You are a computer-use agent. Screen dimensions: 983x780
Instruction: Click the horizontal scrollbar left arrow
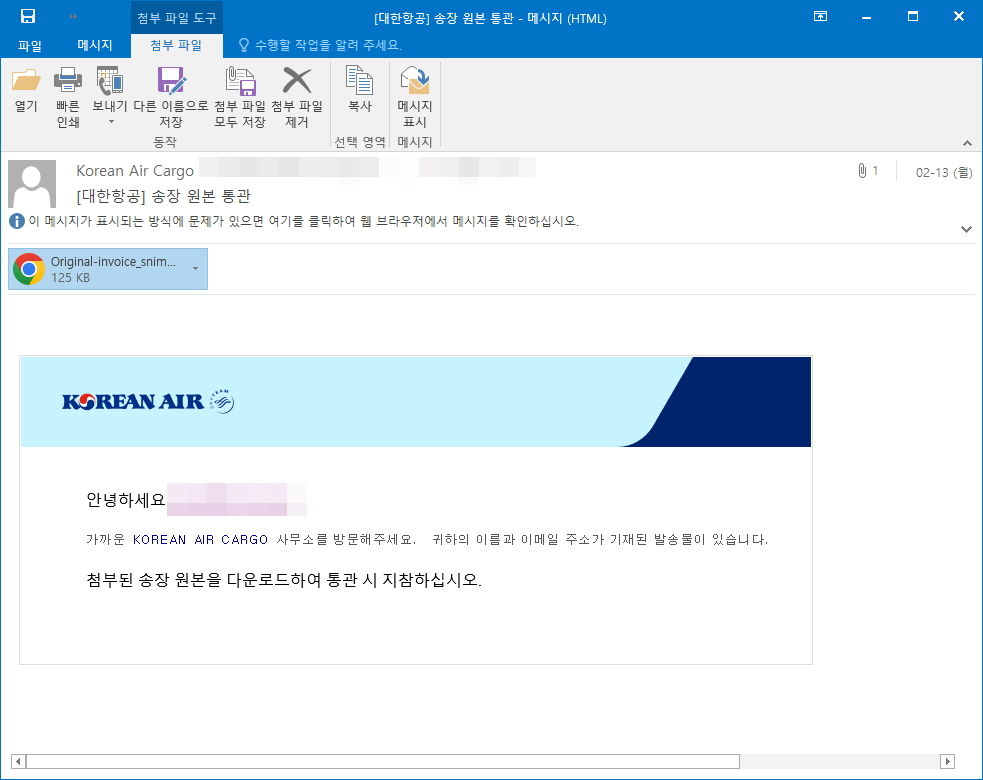[18, 761]
